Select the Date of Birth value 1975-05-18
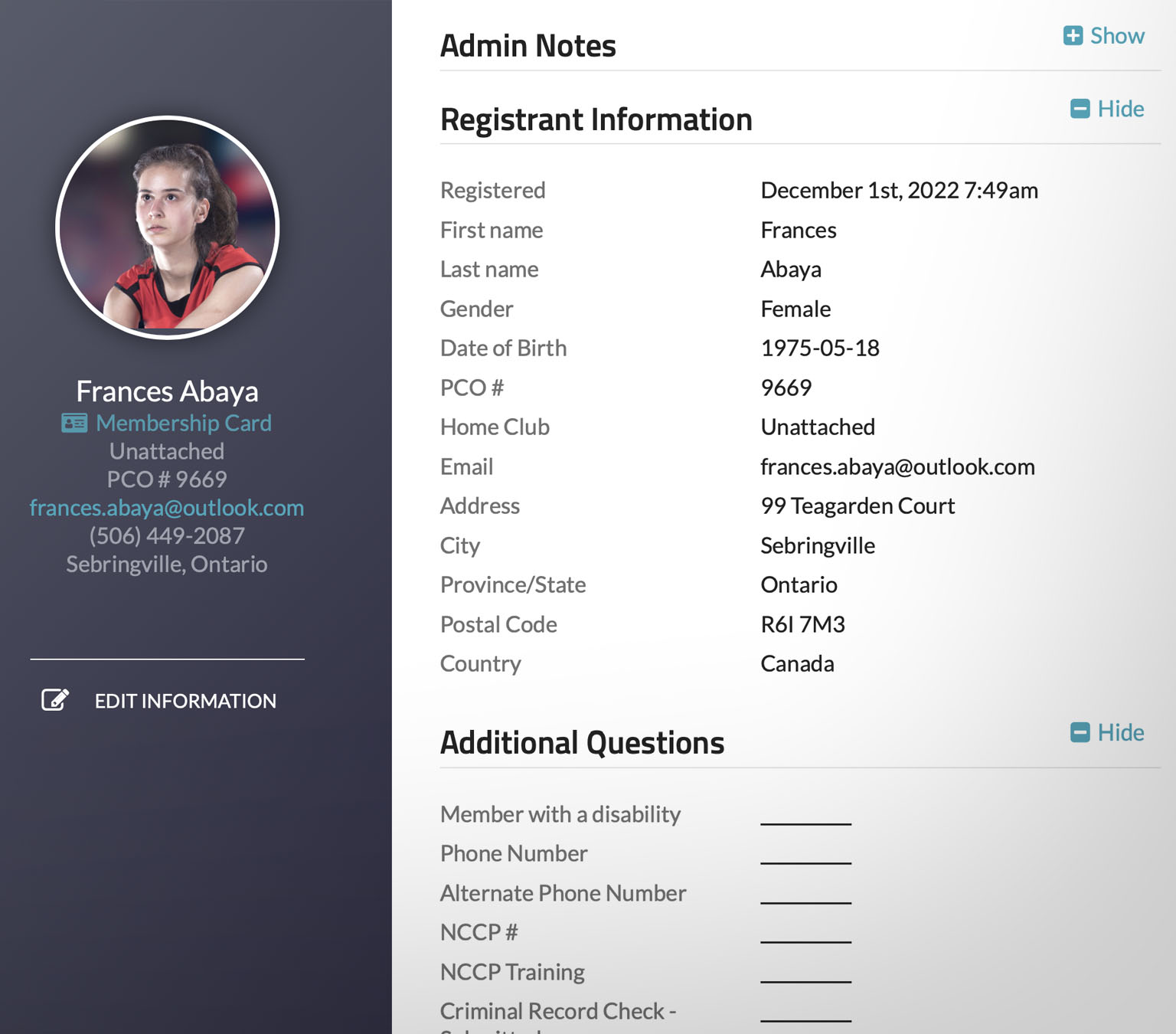Image resolution: width=1176 pixels, height=1034 pixels. [x=820, y=348]
